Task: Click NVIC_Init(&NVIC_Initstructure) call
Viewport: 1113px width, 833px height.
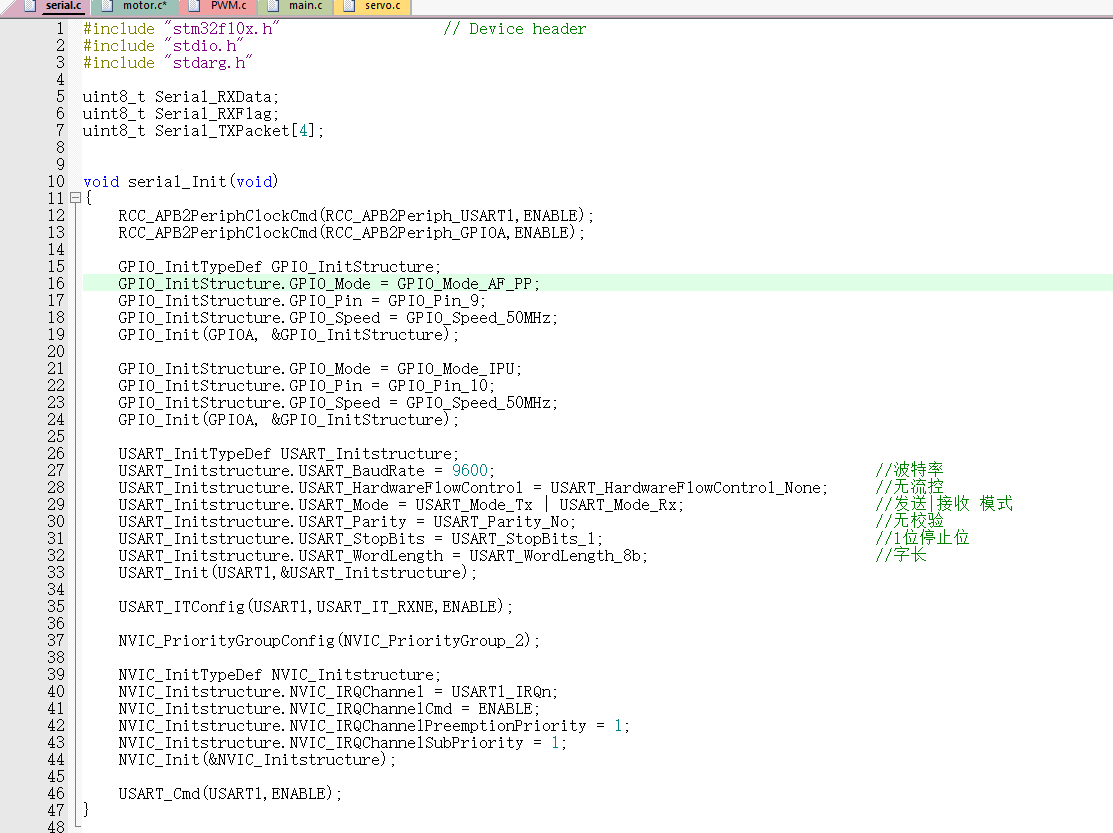Action: coord(257,760)
